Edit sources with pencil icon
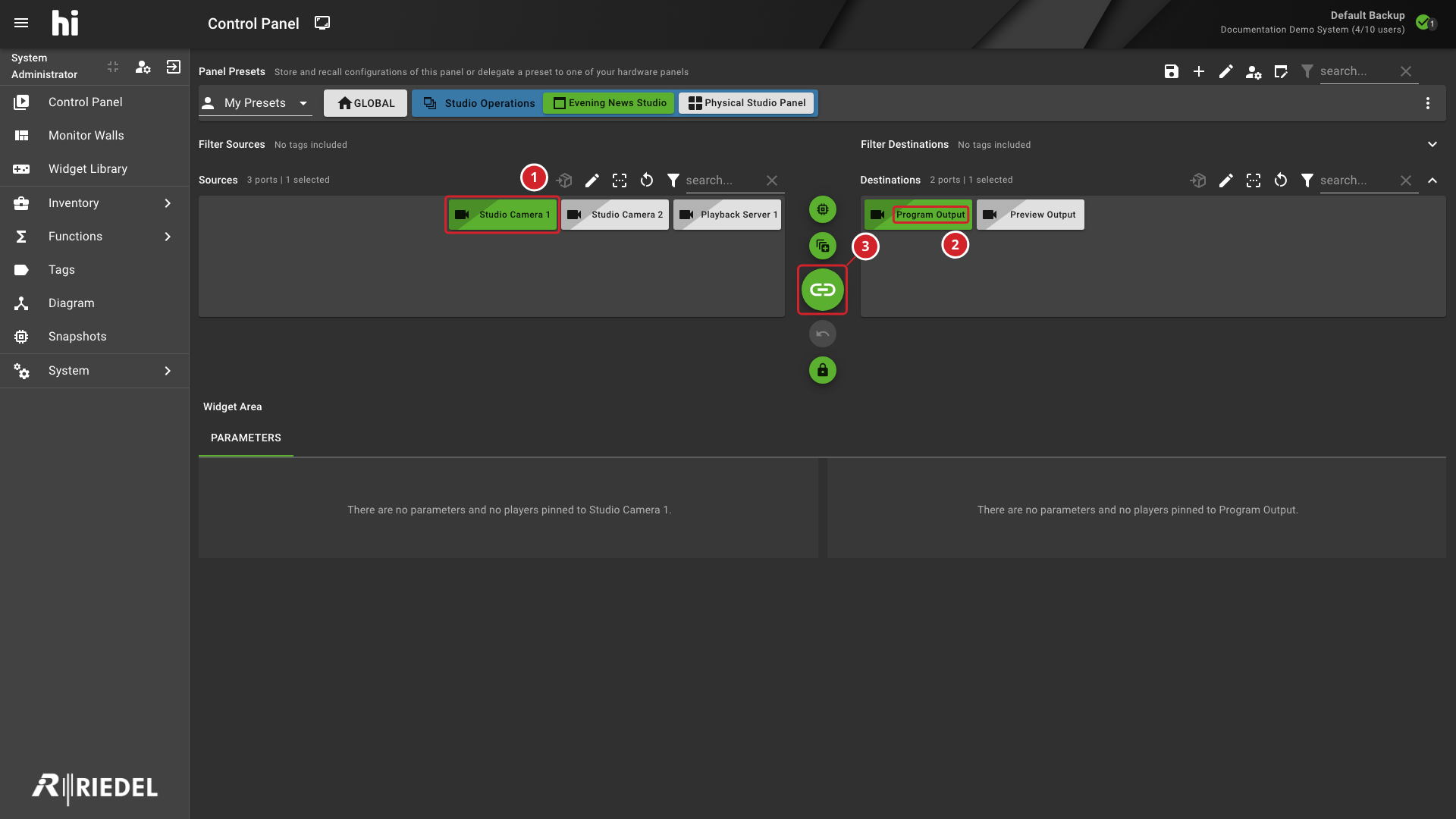The height and width of the screenshot is (819, 1456). [x=592, y=180]
